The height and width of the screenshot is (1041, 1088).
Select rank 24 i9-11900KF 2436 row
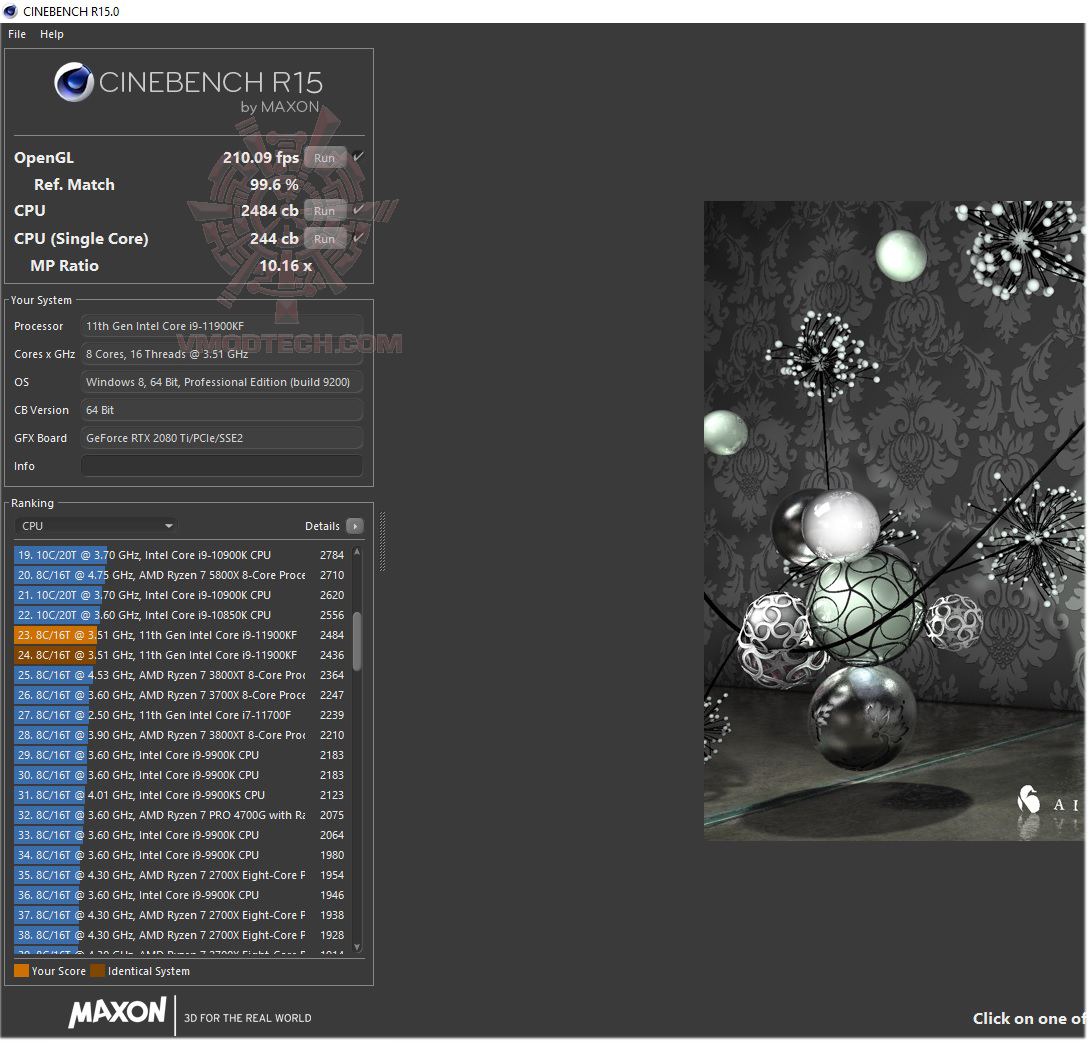pos(182,655)
